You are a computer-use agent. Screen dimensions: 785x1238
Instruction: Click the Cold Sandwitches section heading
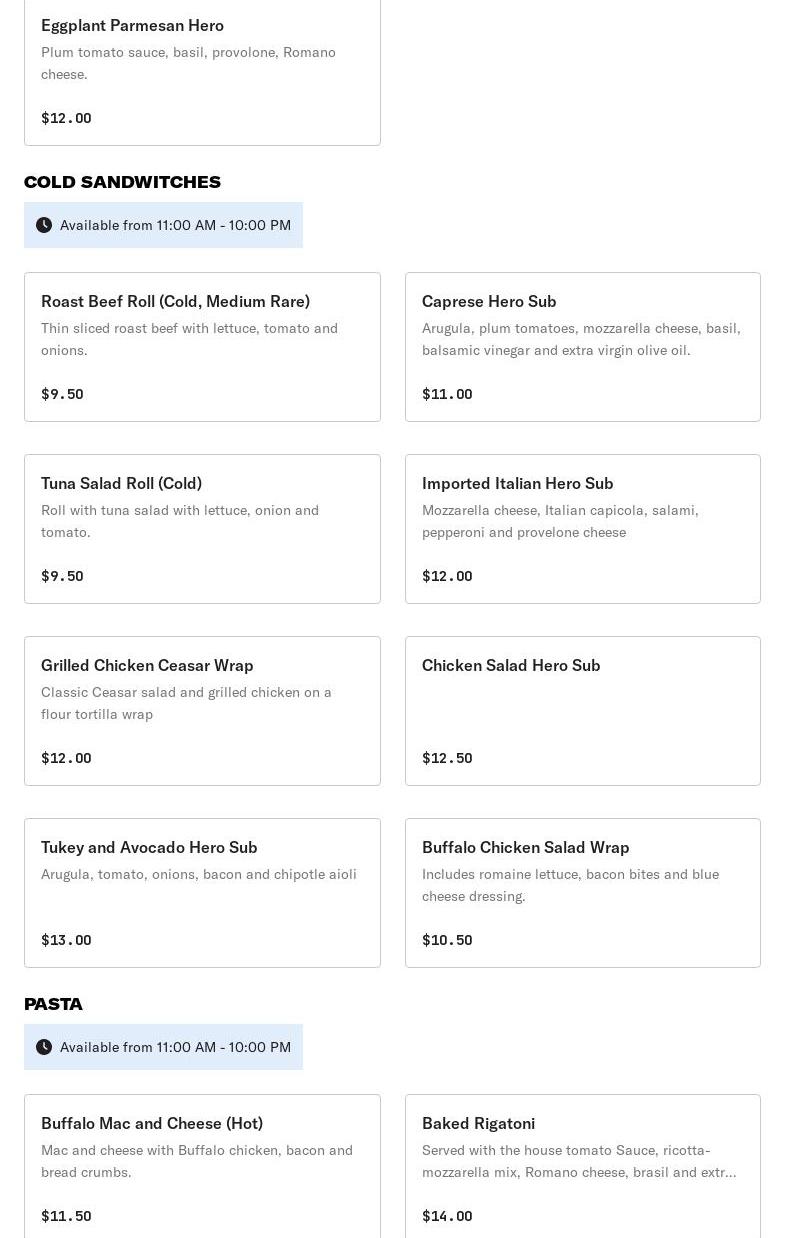pyautogui.click(x=122, y=182)
